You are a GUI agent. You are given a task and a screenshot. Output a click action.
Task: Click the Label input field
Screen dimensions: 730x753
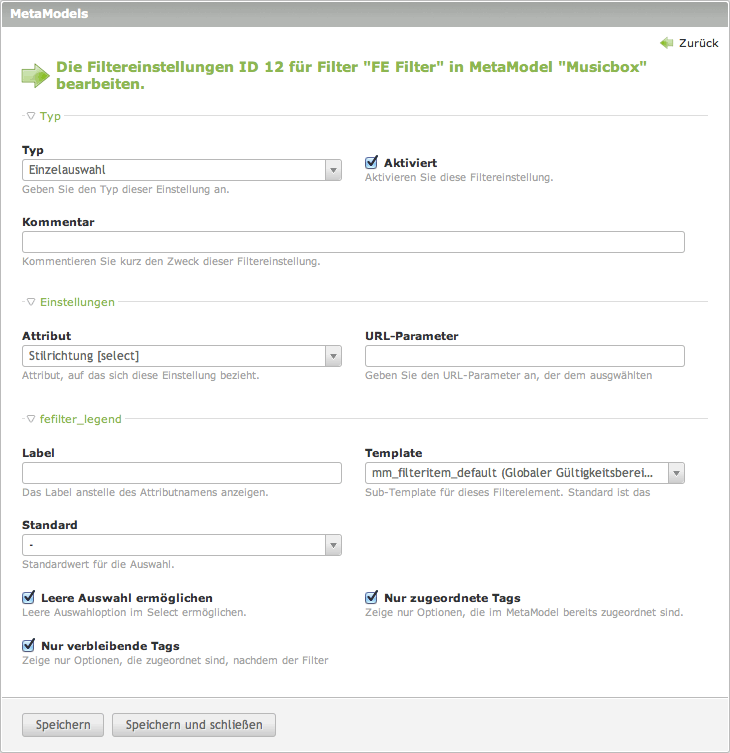coord(182,473)
